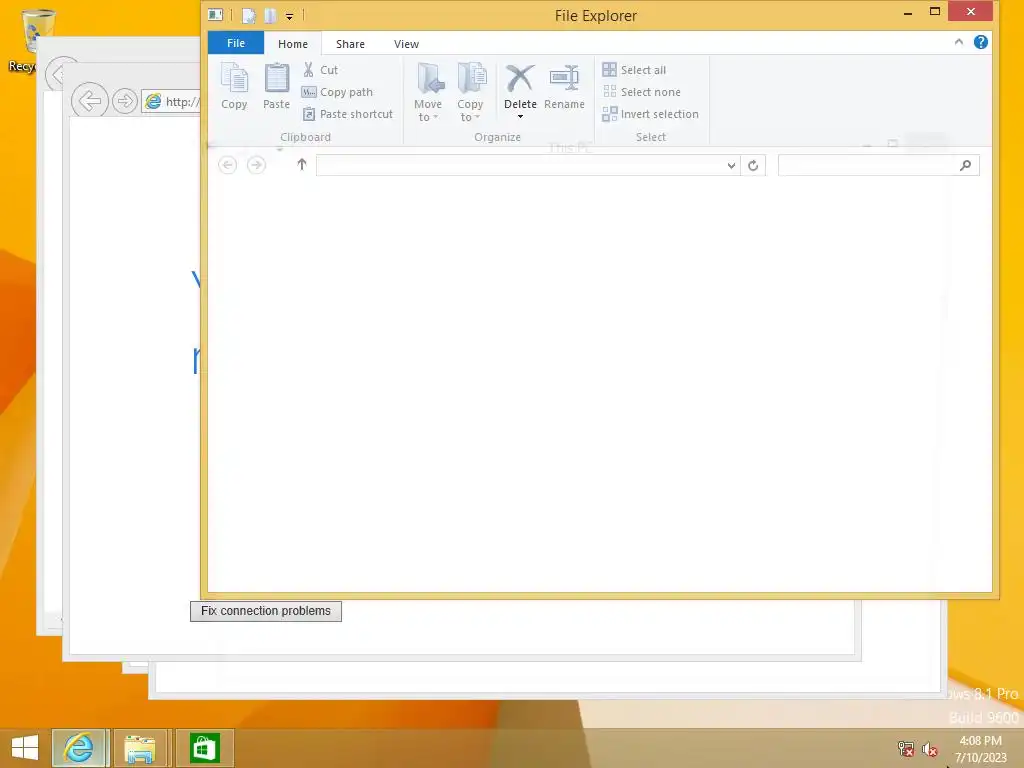Viewport: 1024px width, 768px height.
Task: Click the New folder quick access icon
Action: (270, 16)
